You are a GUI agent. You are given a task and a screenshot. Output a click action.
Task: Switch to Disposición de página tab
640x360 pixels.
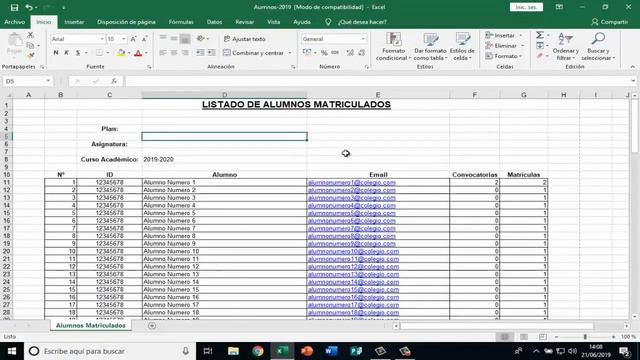click(x=126, y=22)
